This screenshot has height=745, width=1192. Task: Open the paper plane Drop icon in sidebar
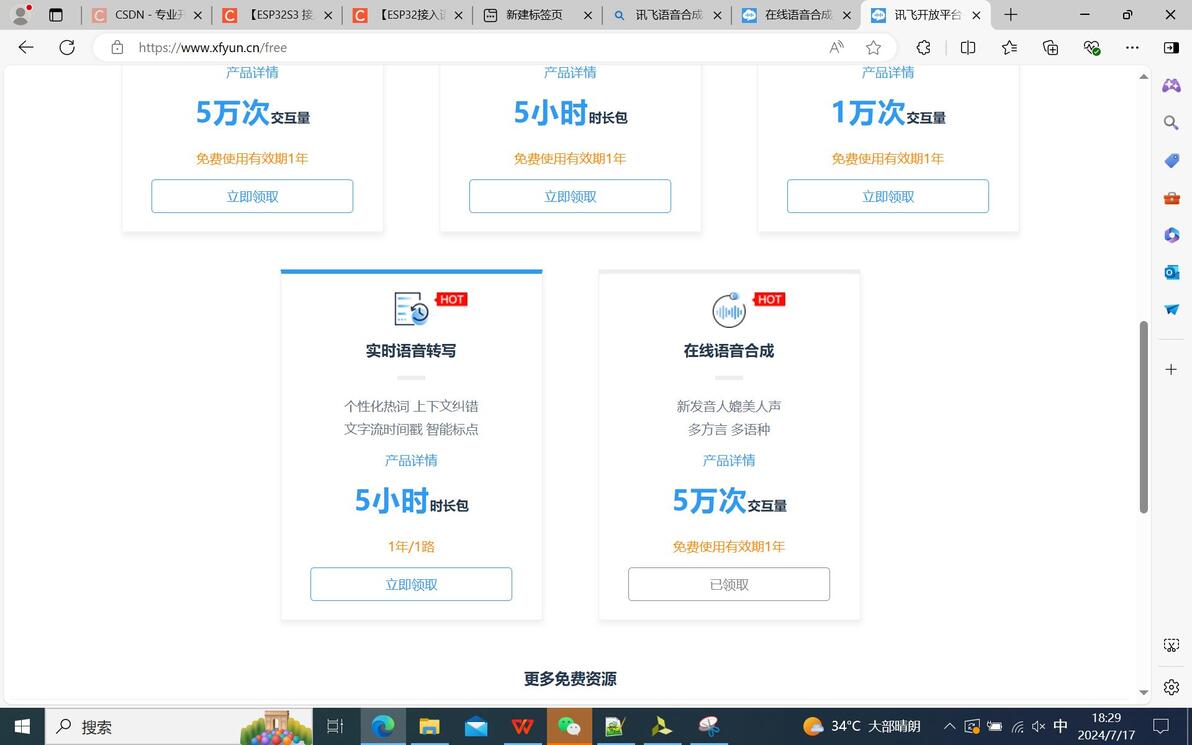click(1171, 309)
